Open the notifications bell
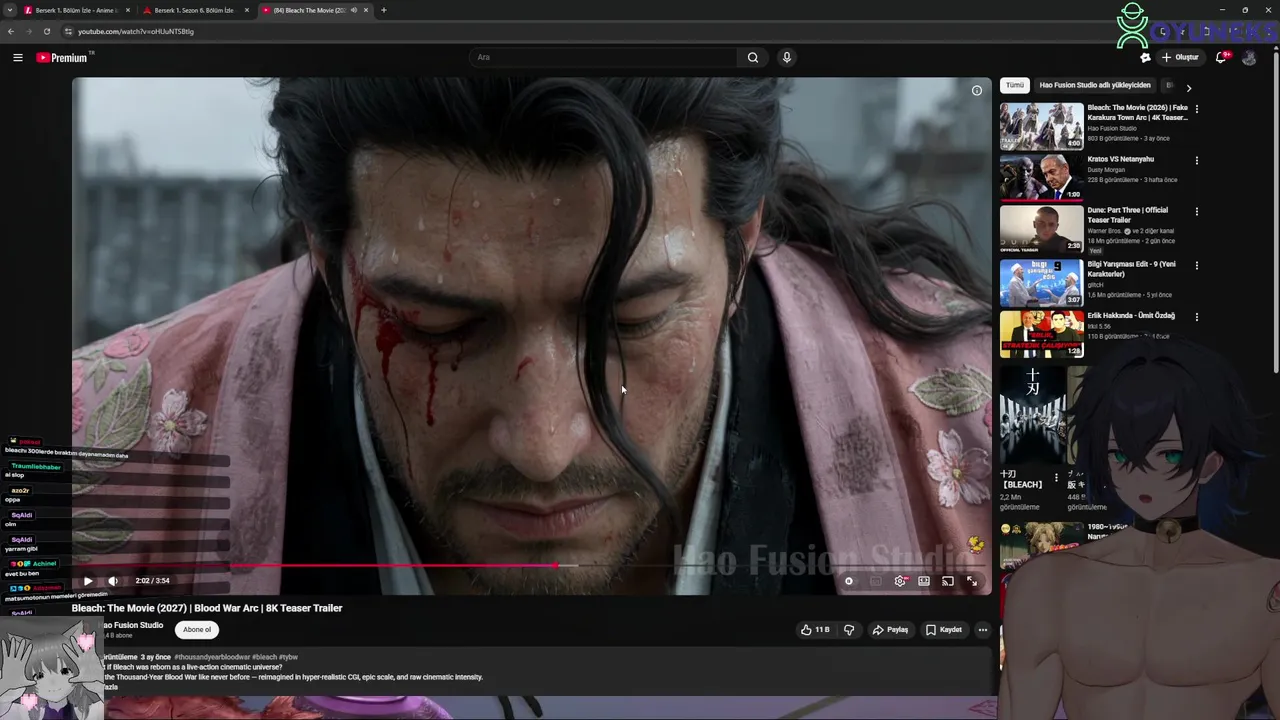Image resolution: width=1280 pixels, height=720 pixels. pyautogui.click(x=1221, y=58)
